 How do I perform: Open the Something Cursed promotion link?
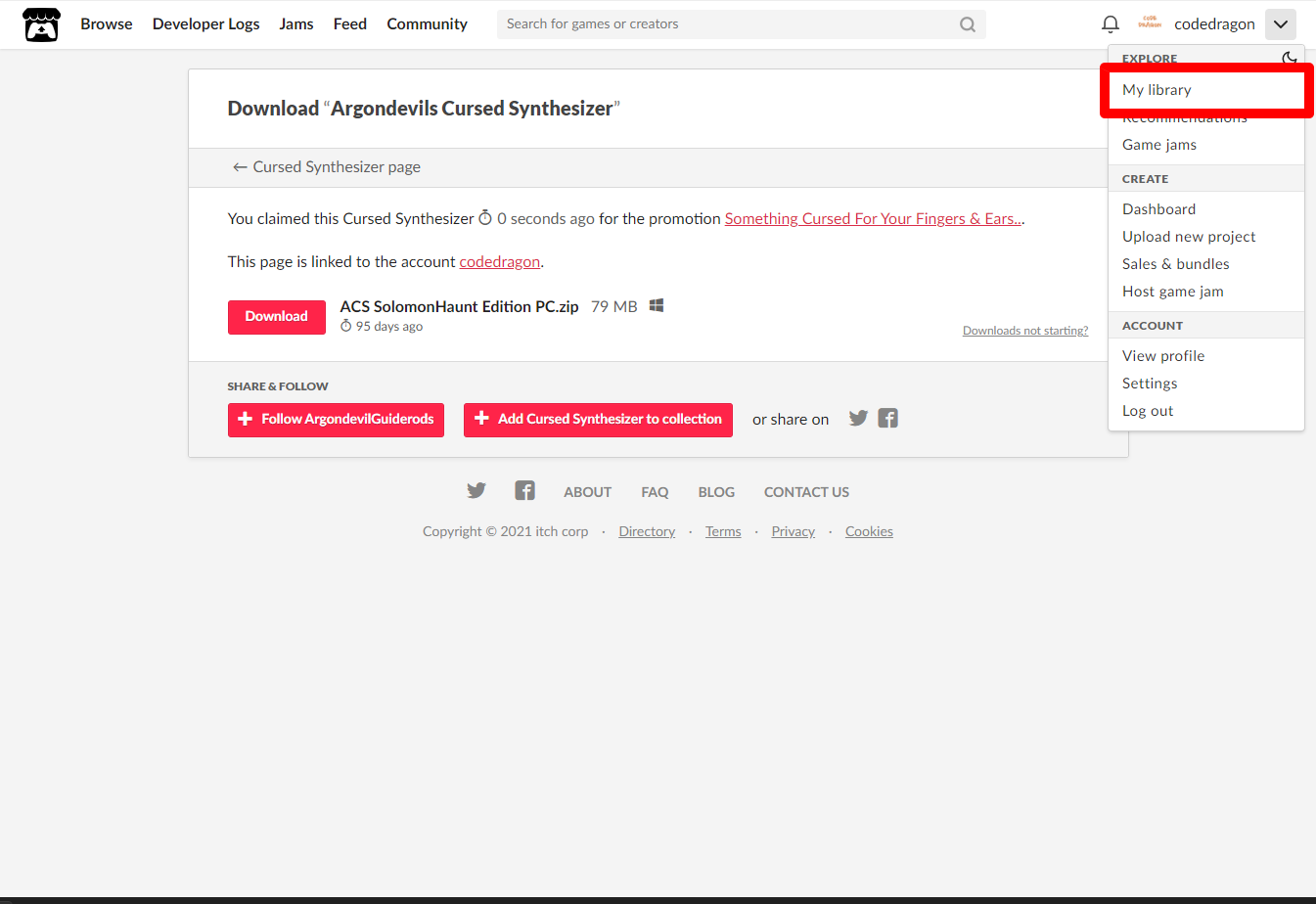click(x=873, y=219)
